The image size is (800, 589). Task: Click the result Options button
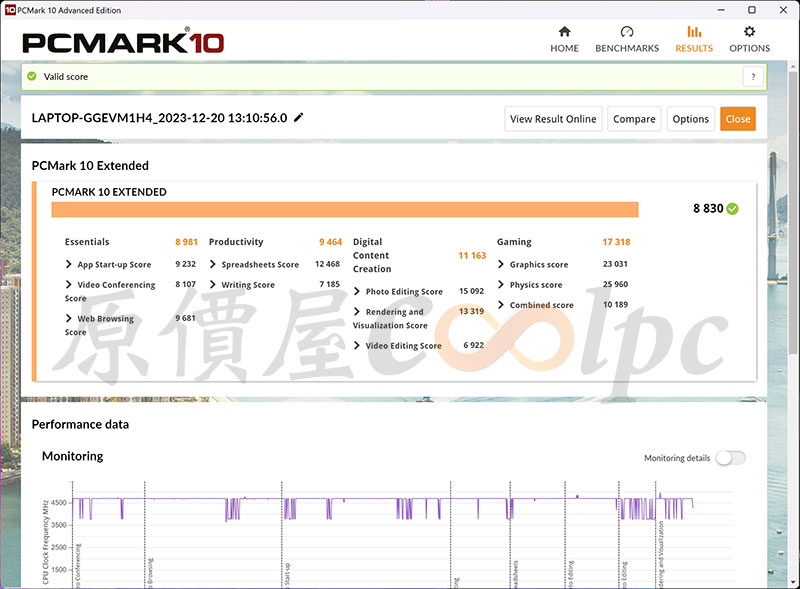tap(690, 119)
